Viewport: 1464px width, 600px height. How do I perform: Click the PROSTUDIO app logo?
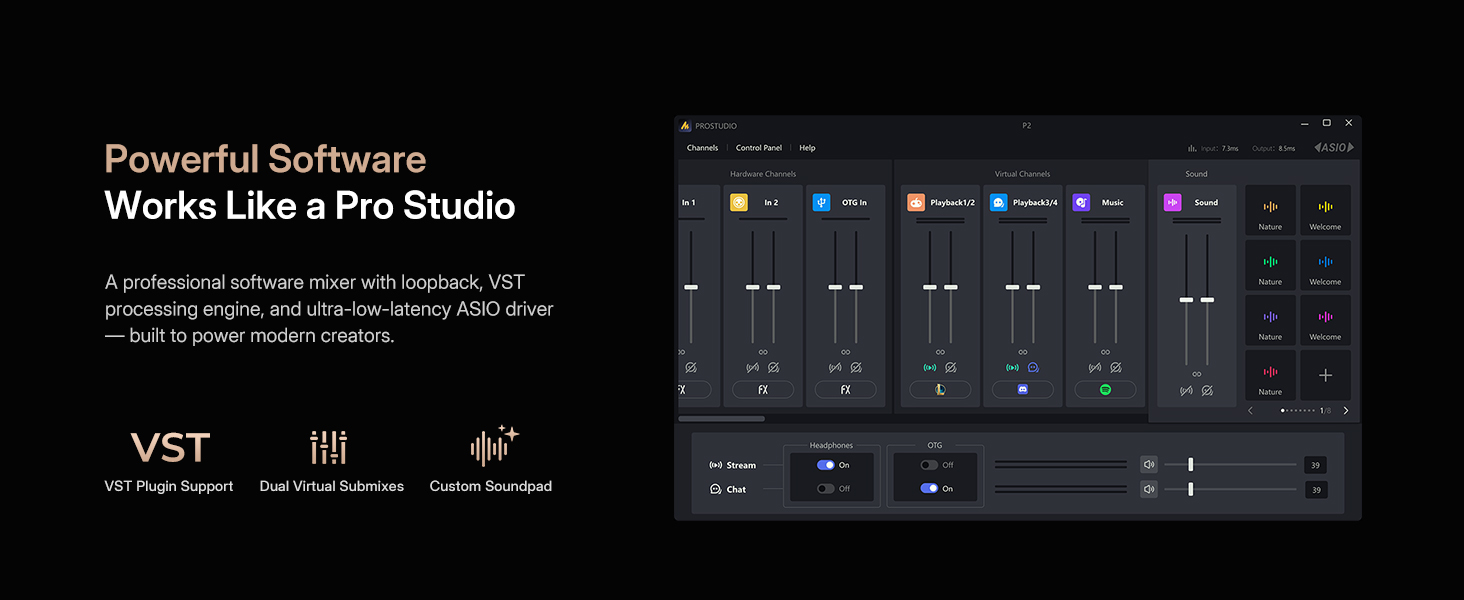[685, 126]
